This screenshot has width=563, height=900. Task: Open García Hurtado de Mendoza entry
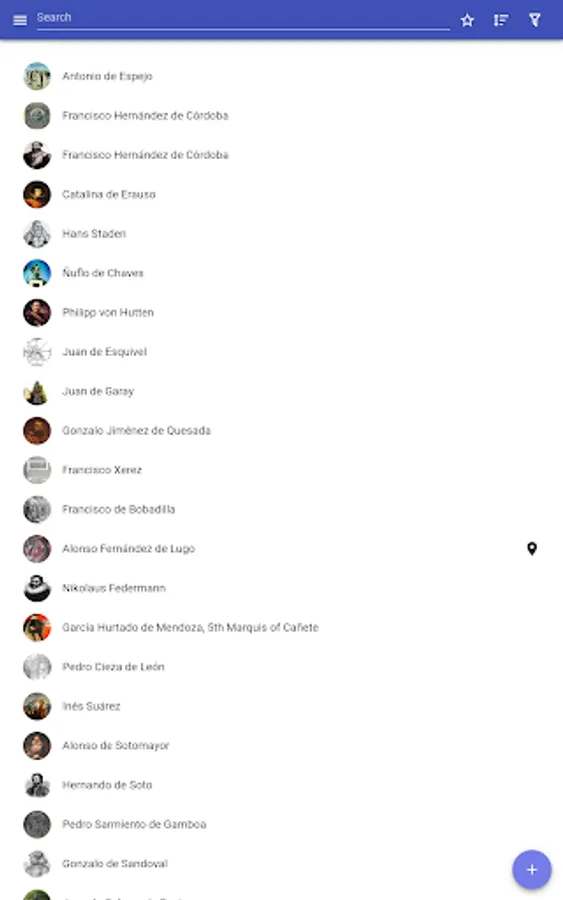click(281, 627)
